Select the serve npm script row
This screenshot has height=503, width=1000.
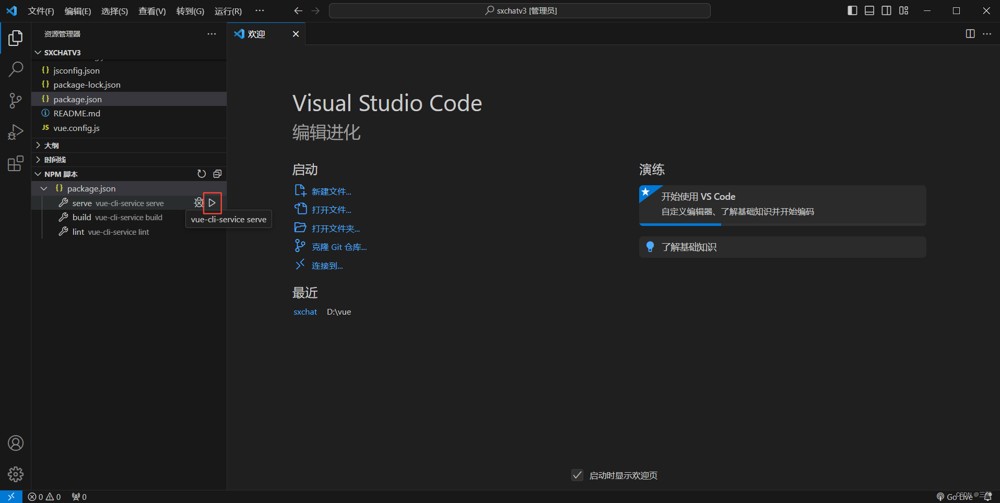tap(129, 203)
